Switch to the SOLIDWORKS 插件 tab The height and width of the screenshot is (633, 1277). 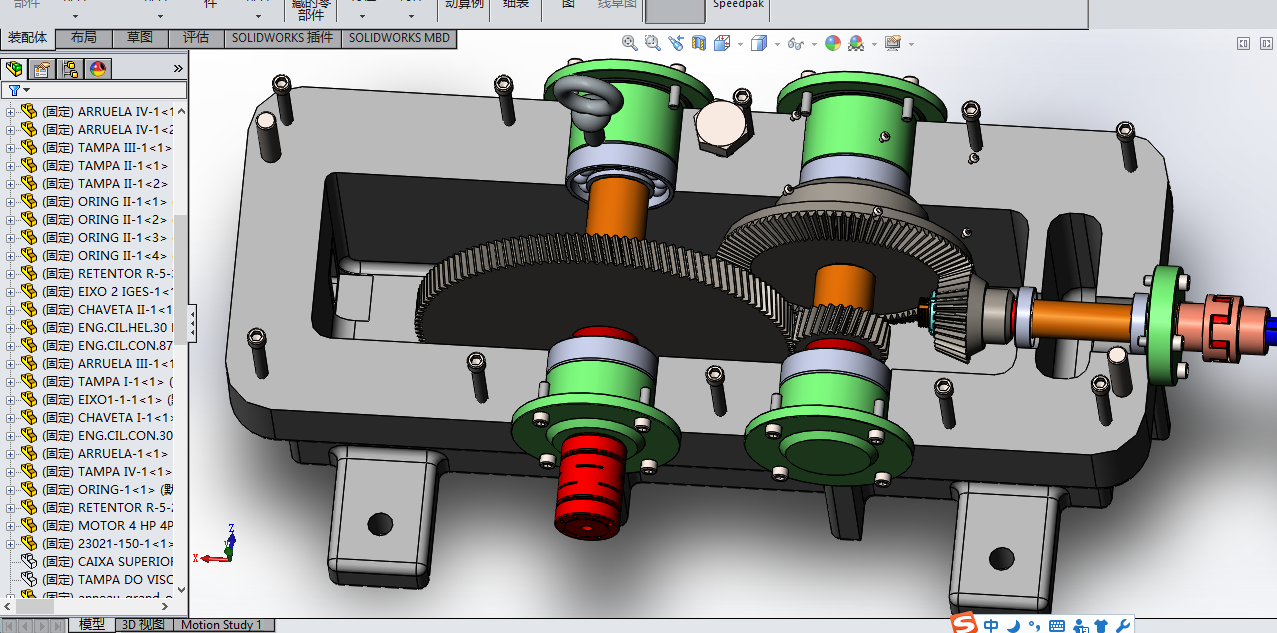282,38
